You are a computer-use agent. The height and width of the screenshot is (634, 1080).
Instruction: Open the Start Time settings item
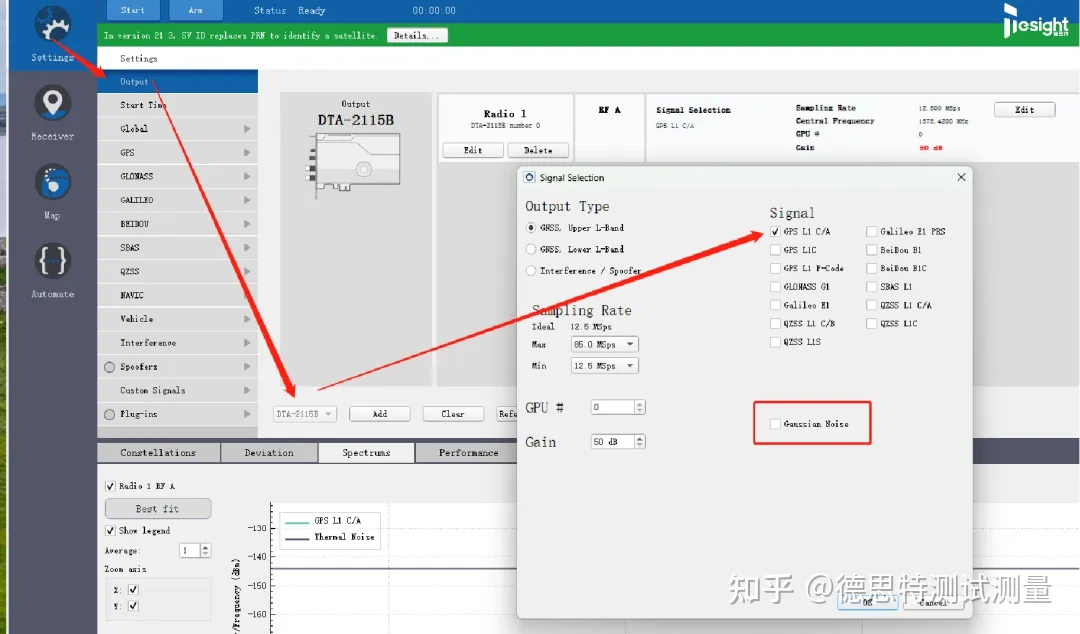pyautogui.click(x=178, y=105)
